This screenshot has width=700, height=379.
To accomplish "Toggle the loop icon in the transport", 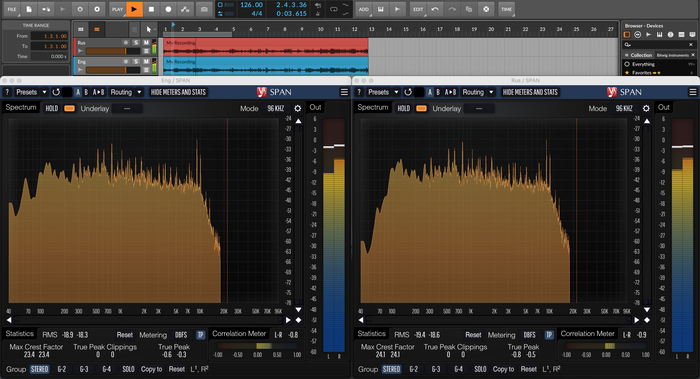I will pos(333,9).
